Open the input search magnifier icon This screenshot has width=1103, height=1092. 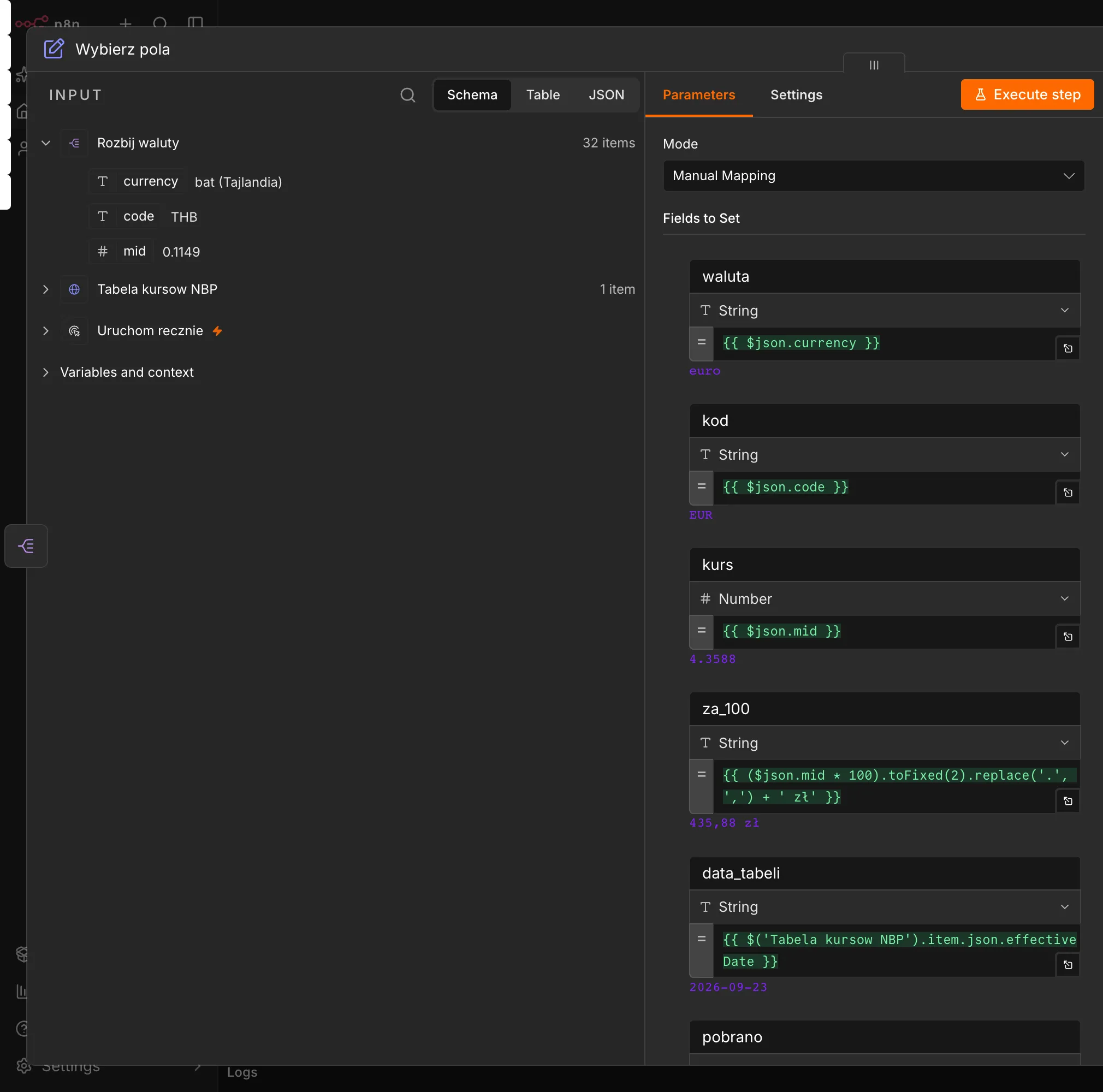(408, 95)
